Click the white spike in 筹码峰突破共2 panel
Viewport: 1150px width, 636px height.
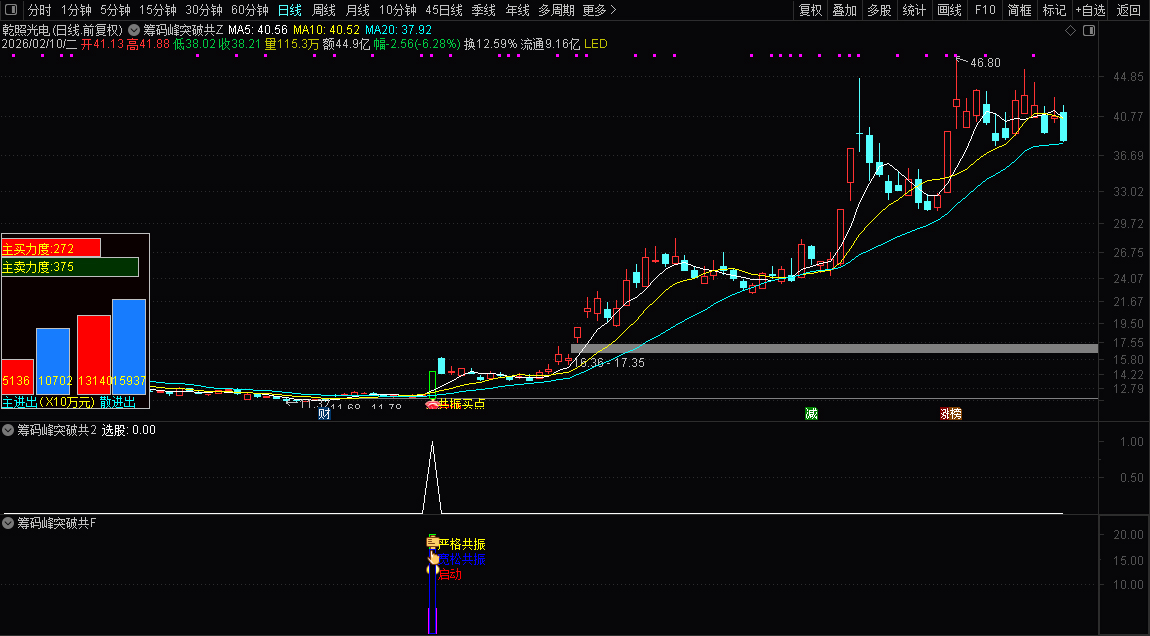pos(432,477)
